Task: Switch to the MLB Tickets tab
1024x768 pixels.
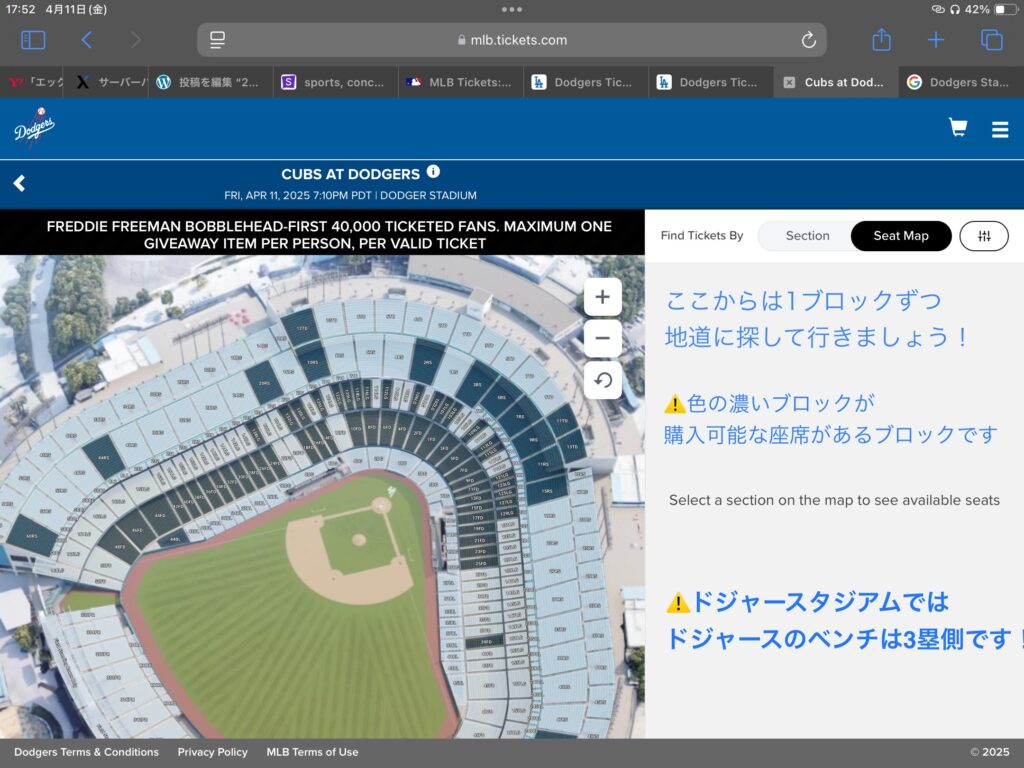Action: click(461, 82)
